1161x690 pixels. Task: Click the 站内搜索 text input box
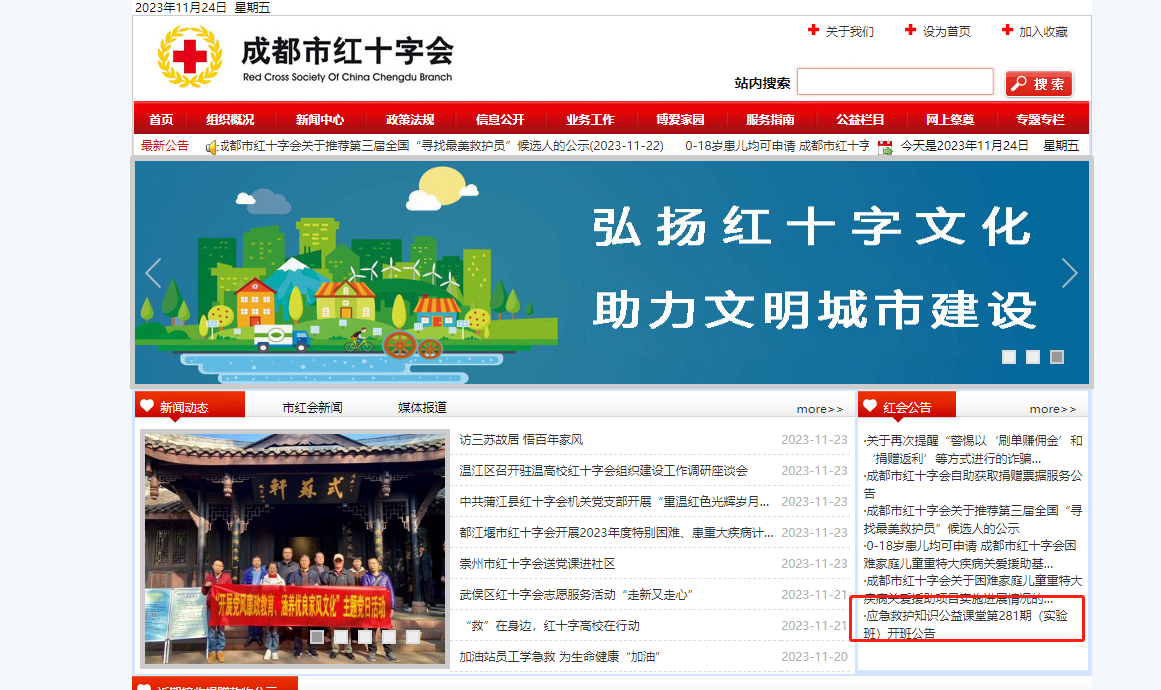[x=895, y=82]
